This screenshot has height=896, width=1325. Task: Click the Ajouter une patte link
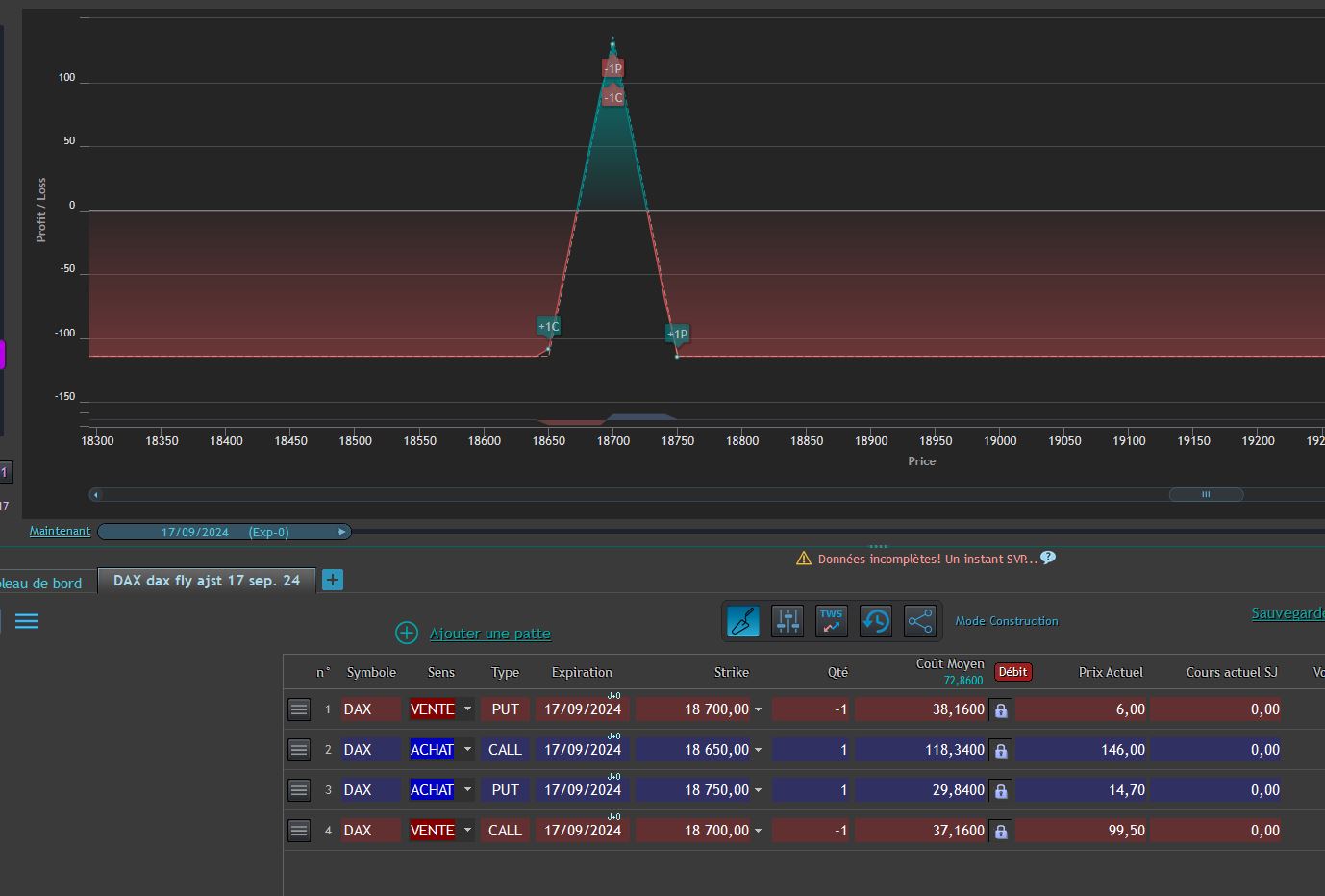[489, 634]
